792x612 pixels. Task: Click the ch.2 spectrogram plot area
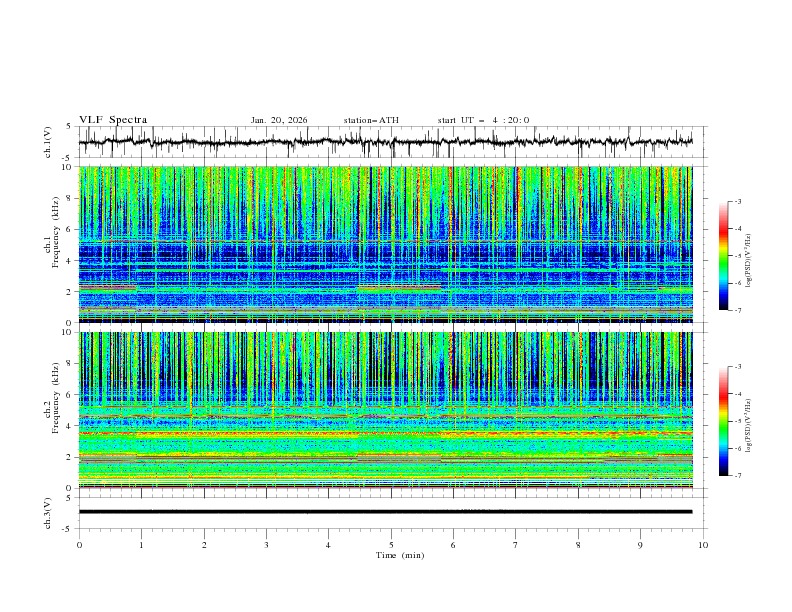click(386, 410)
